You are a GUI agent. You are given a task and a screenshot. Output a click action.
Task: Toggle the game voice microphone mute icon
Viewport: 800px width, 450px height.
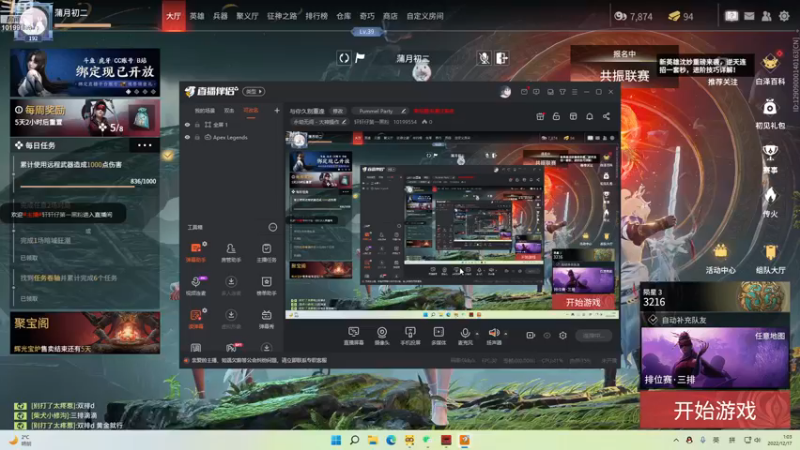coord(484,58)
